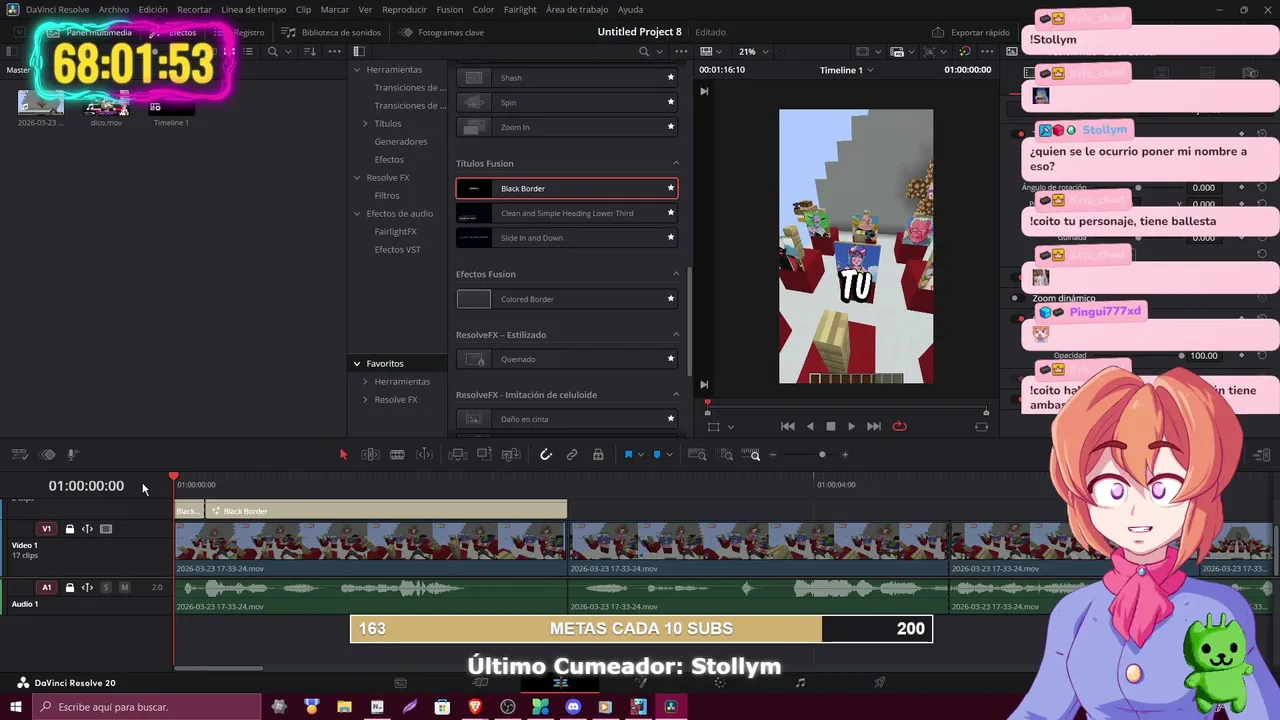Lock the Video 1 track
This screenshot has height=720, width=1280.
point(69,529)
